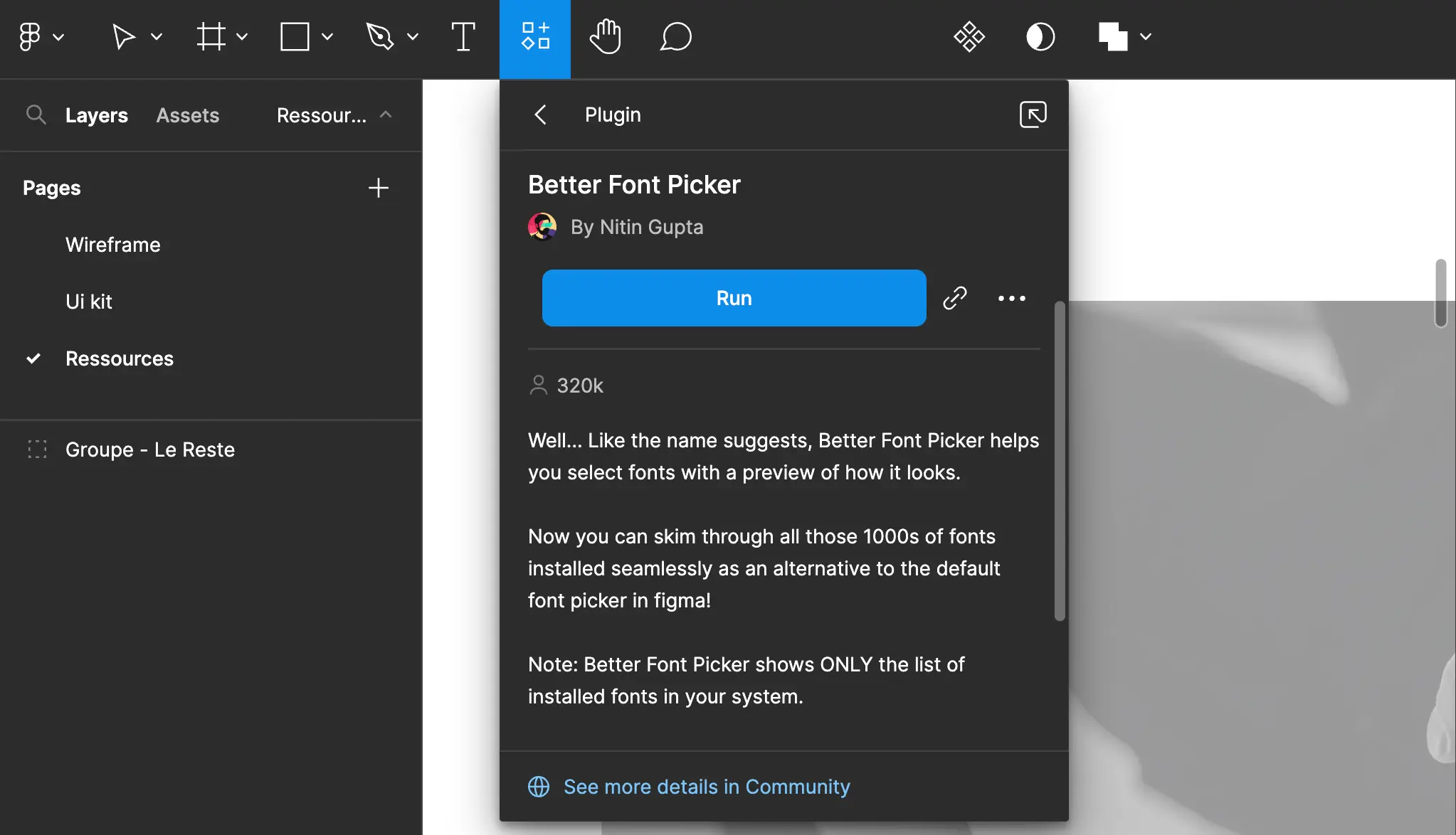This screenshot has width=1456, height=835.
Task: Select the Rectangle shape tool
Action: tap(295, 37)
